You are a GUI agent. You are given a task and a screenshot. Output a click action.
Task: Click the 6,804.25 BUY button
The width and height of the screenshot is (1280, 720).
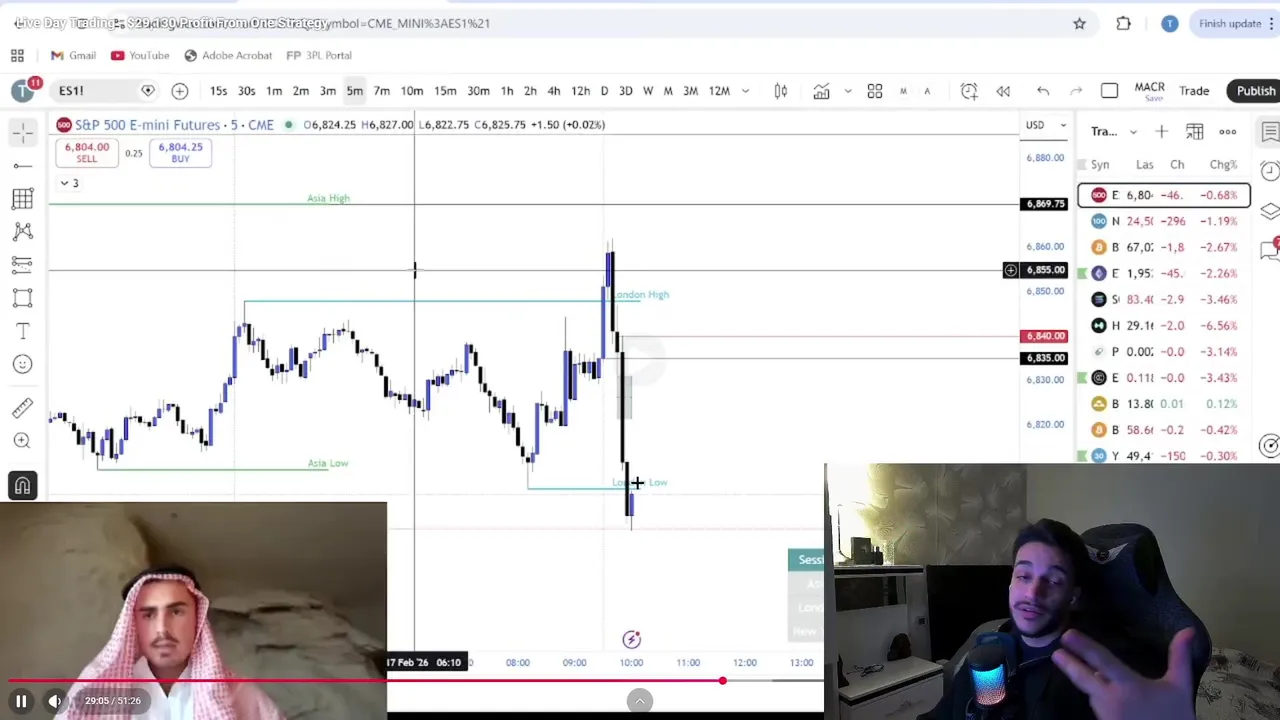[x=180, y=152]
